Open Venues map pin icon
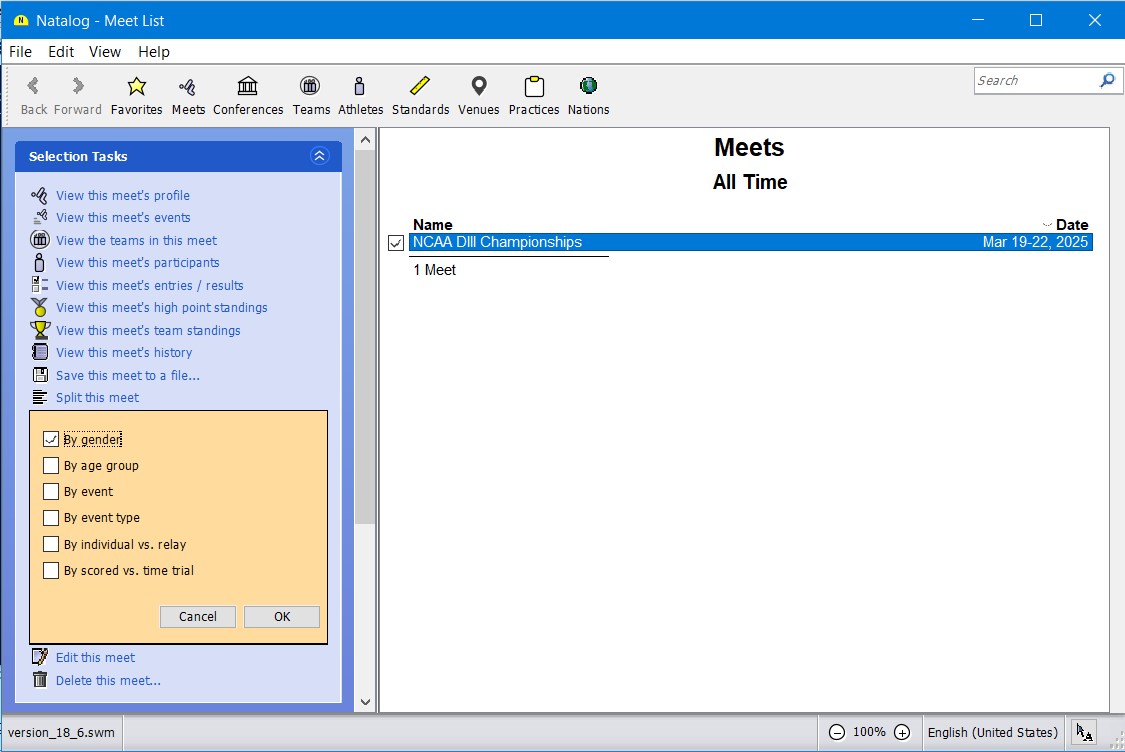 [478, 87]
